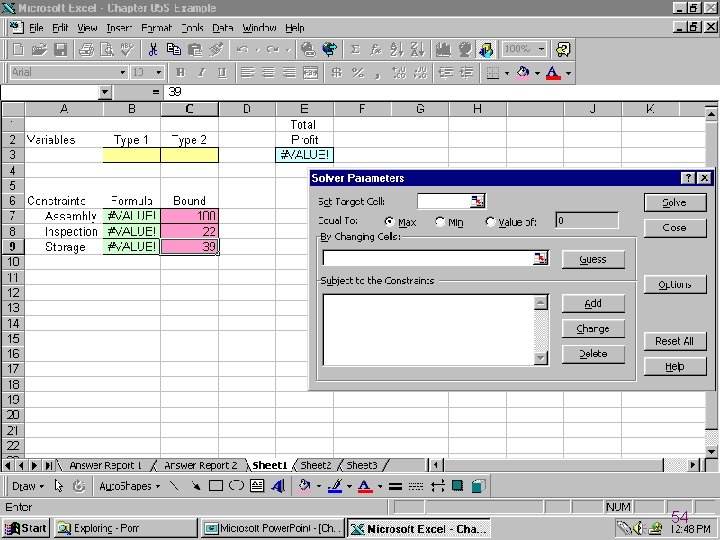Viewport: 720px width, 540px height.
Task: Select Min radio button in Solver
Action: (440, 222)
